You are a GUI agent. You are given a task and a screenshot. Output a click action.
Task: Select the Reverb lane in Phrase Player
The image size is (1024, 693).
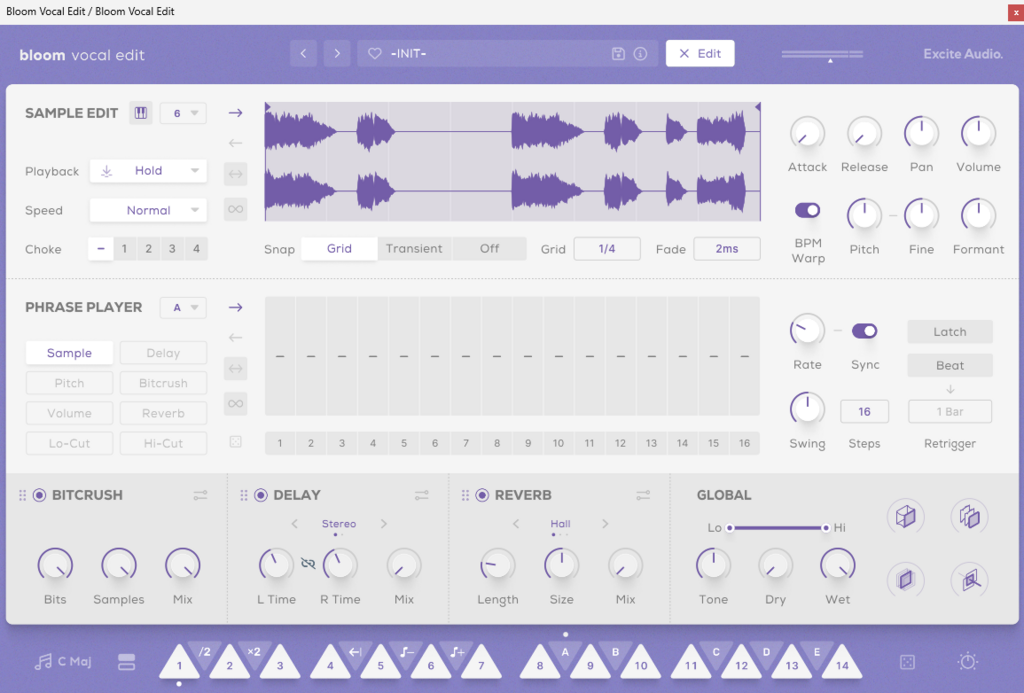click(x=163, y=413)
